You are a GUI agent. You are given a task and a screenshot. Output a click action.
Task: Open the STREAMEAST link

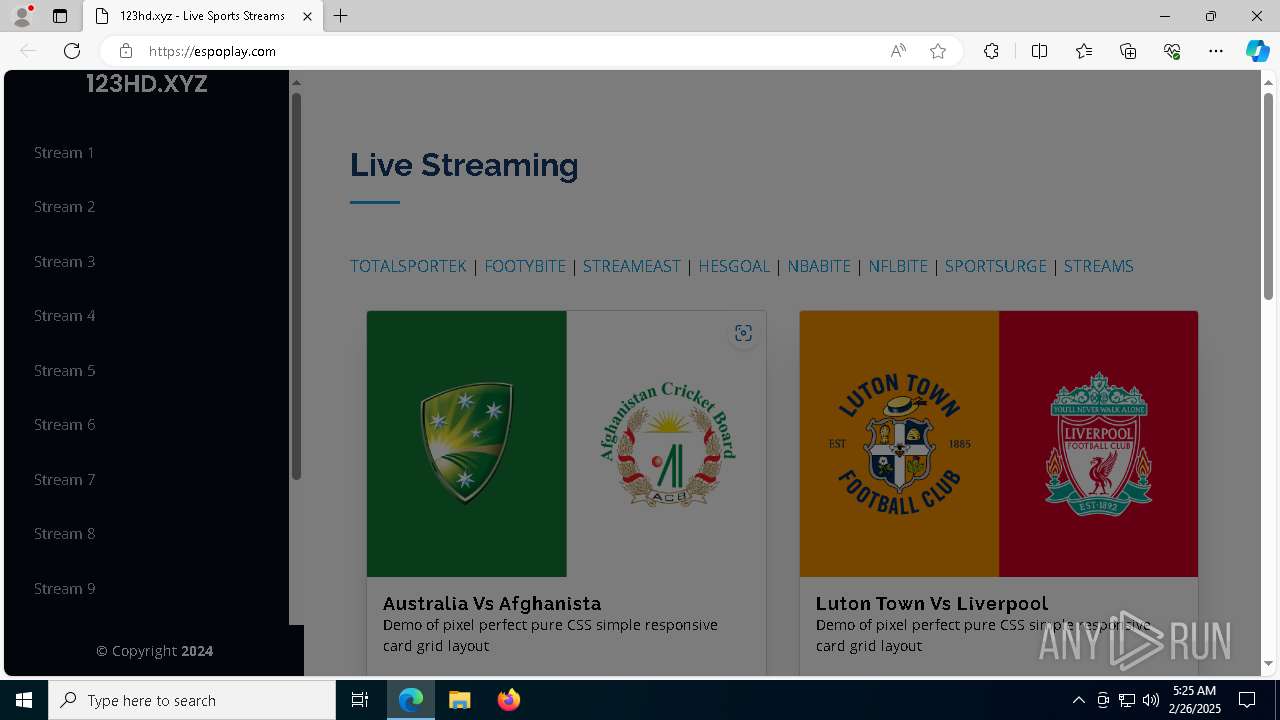click(631, 266)
